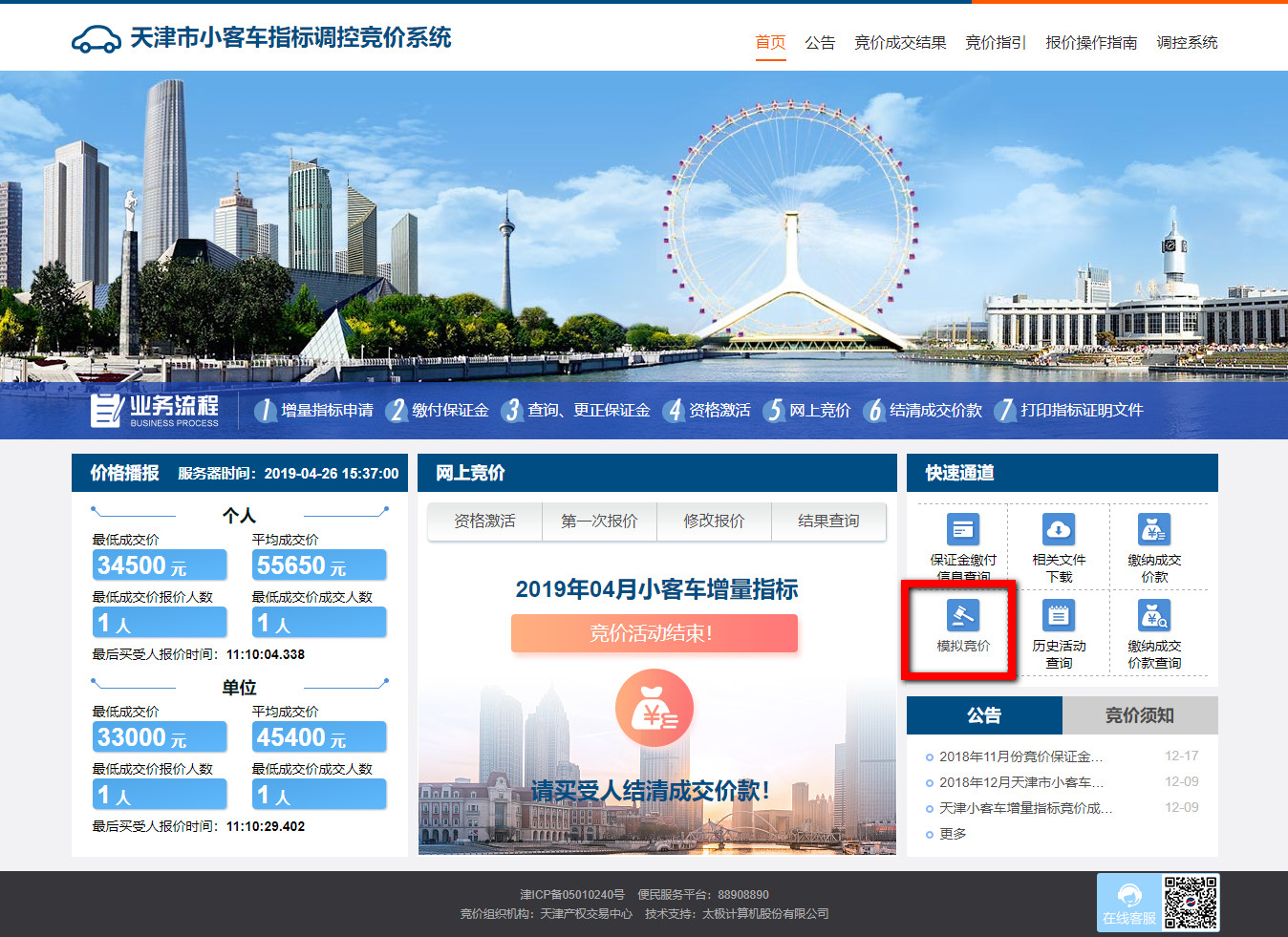Open the 相关文件下载 cloud icon
The image size is (1288, 937).
click(x=1059, y=528)
